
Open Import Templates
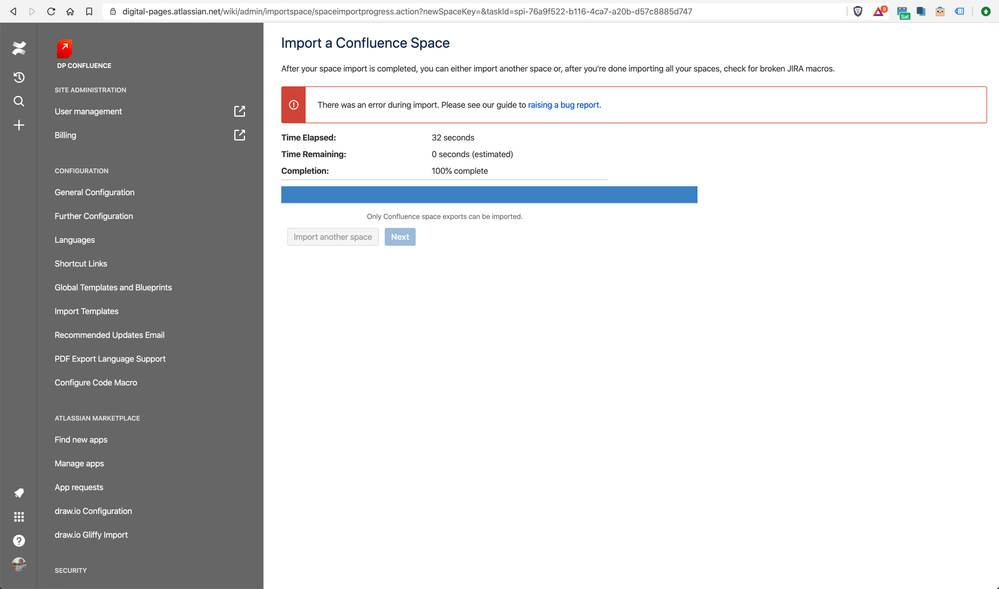[86, 311]
